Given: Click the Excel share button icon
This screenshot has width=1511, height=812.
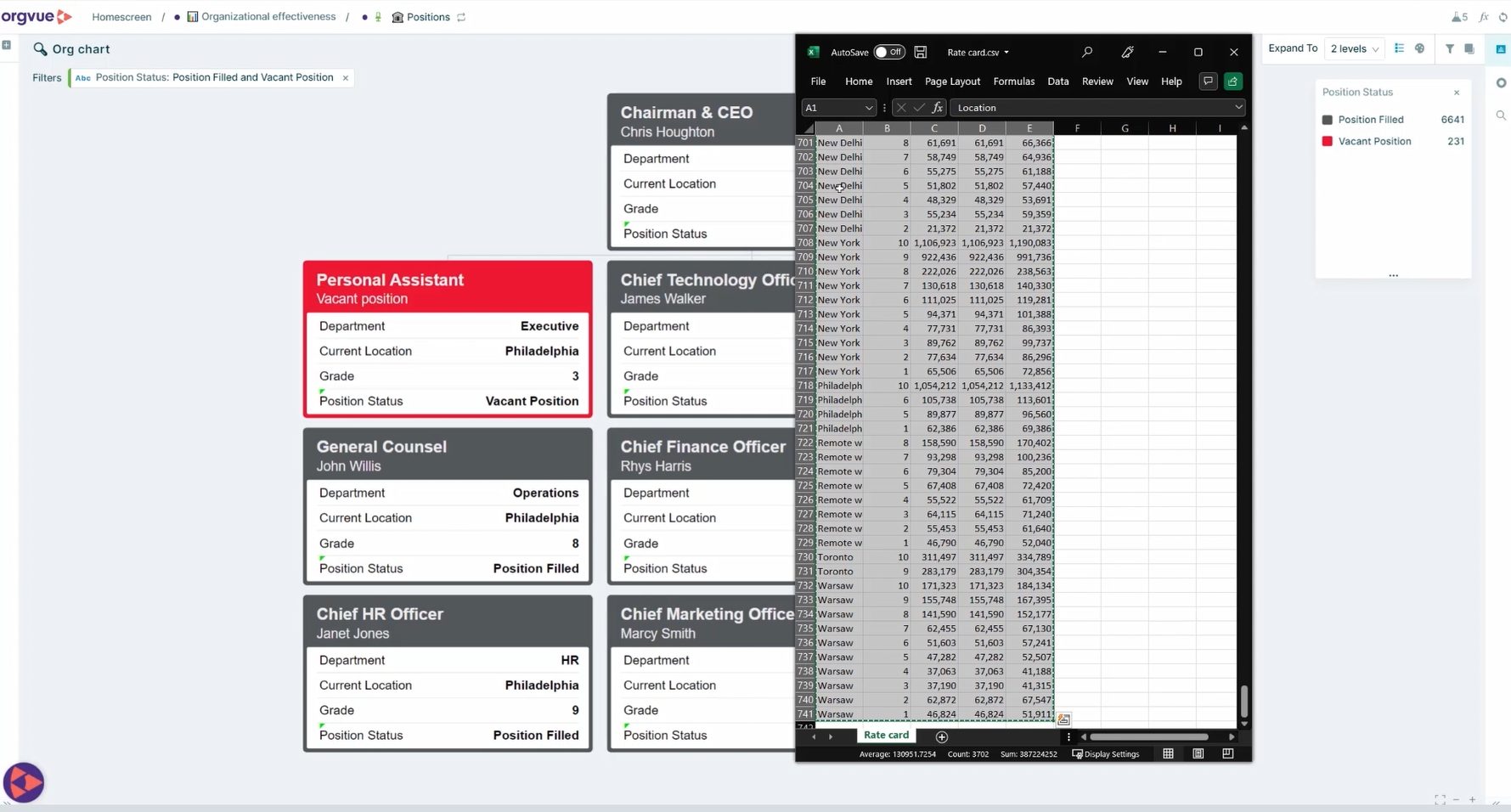Looking at the screenshot, I should [1232, 82].
